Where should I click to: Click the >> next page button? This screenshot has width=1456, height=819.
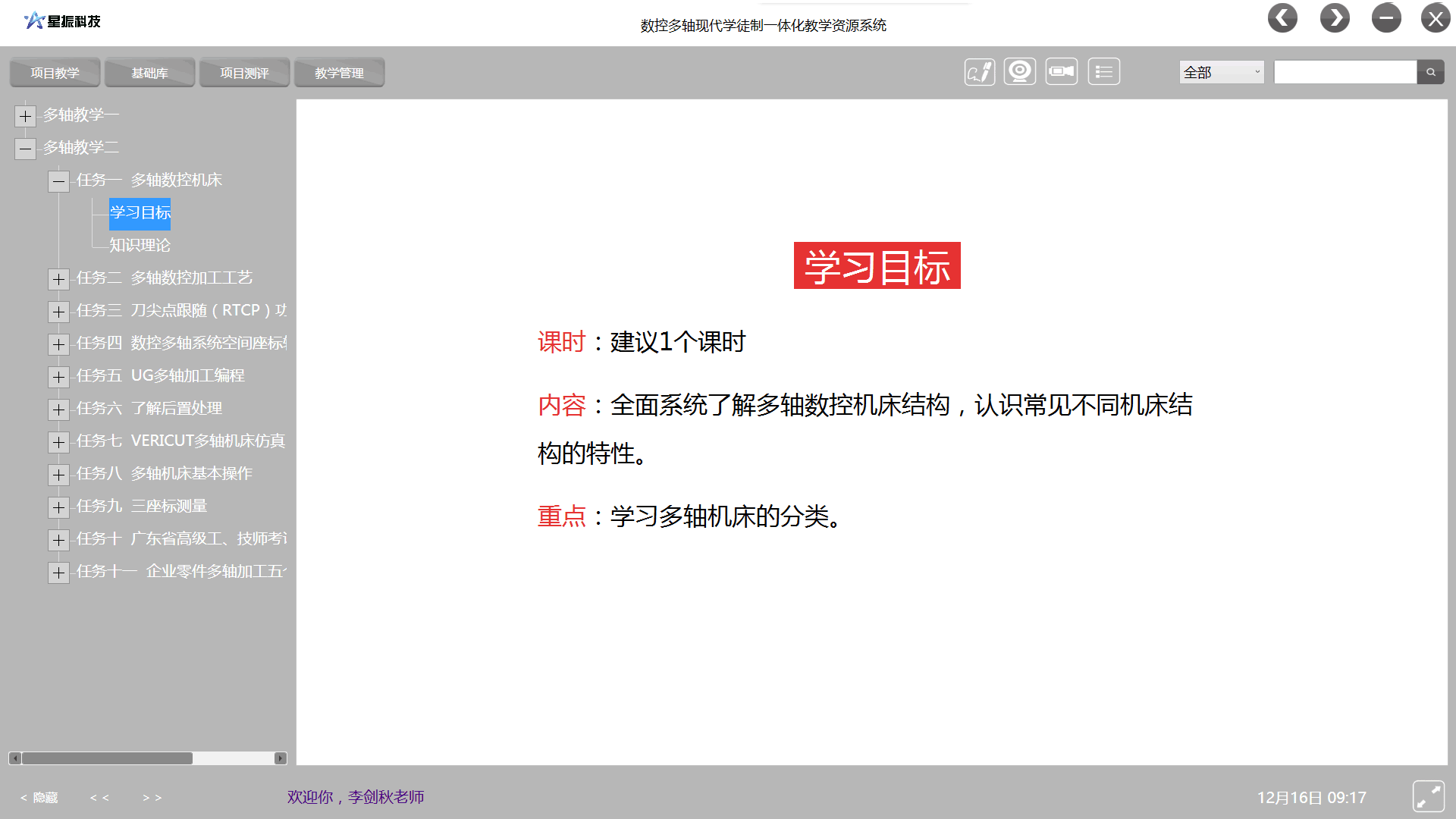pos(152,798)
